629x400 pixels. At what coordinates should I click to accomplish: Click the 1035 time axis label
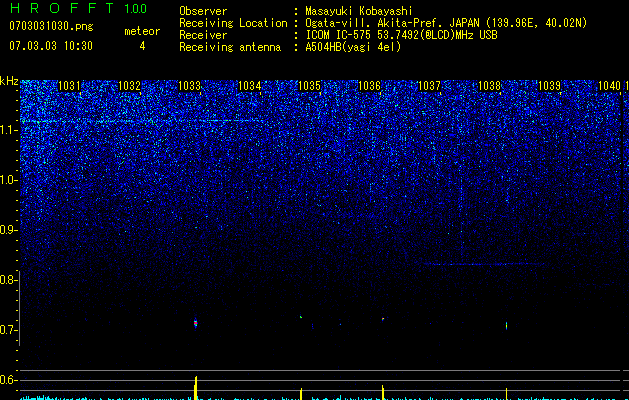[310, 85]
